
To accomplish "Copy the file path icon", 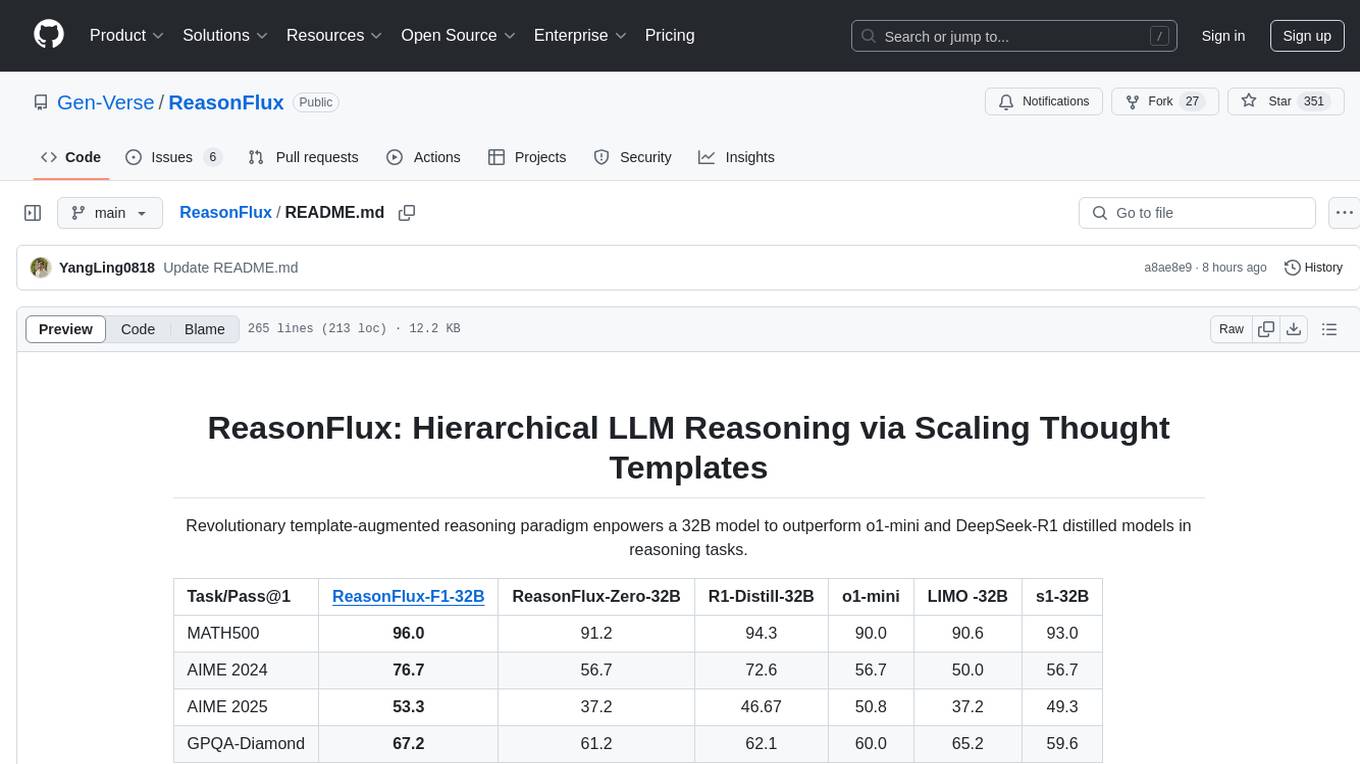I will [407, 213].
